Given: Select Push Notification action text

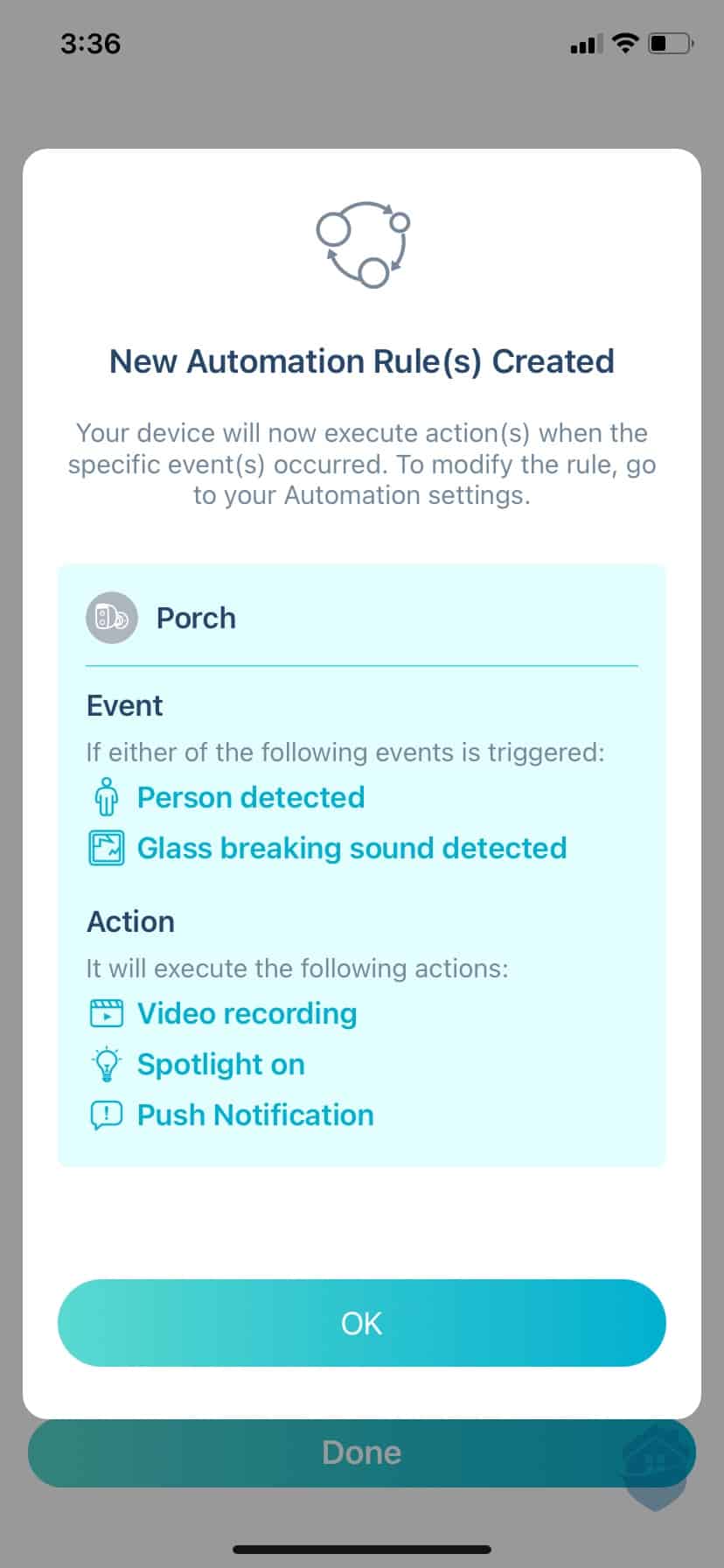Looking at the screenshot, I should coord(255,1115).
